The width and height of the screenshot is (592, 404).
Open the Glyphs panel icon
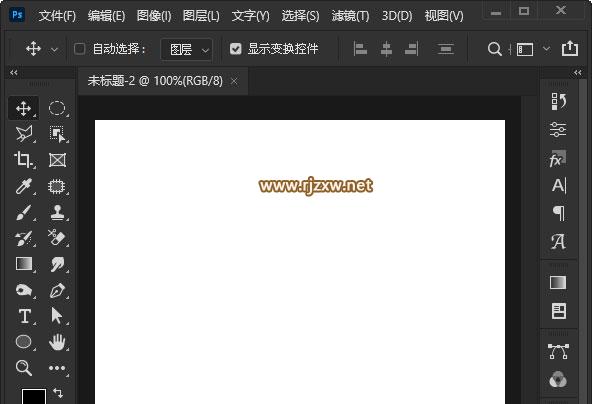(x=558, y=242)
